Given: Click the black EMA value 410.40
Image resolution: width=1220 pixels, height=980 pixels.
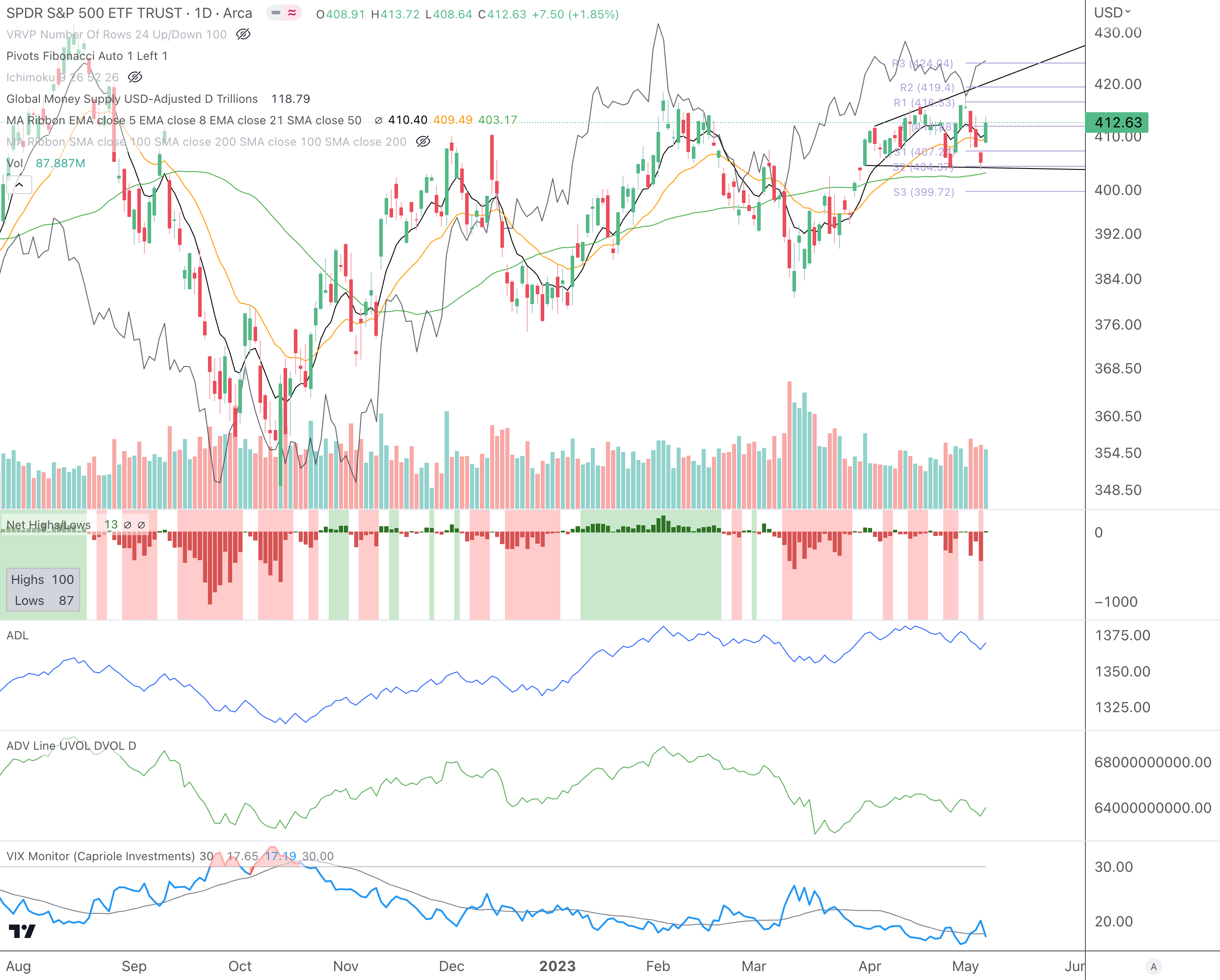Looking at the screenshot, I should [408, 120].
